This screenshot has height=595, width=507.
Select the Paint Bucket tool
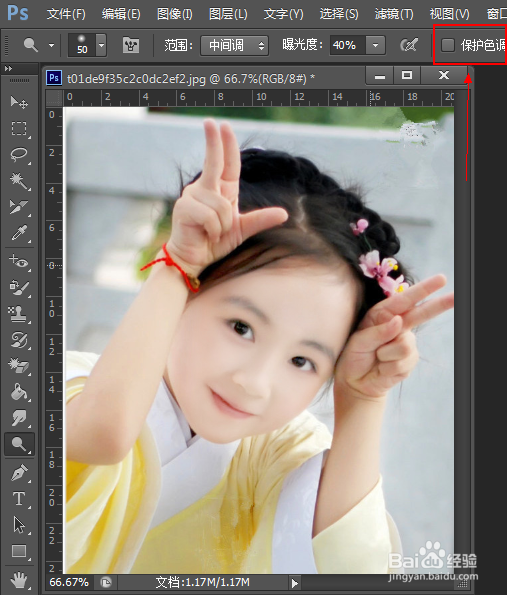tap(19, 392)
